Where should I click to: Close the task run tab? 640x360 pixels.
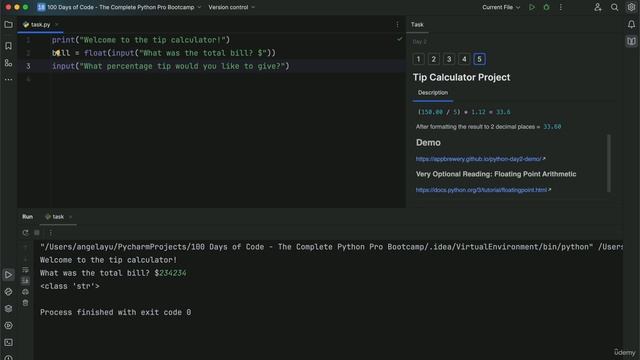pyautogui.click(x=71, y=217)
